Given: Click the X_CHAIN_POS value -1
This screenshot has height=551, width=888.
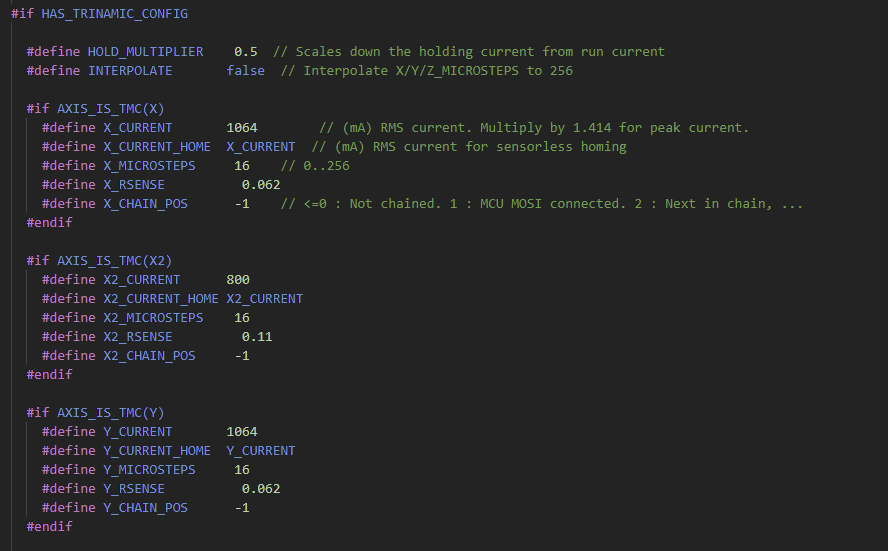Looking at the screenshot, I should point(242,204).
